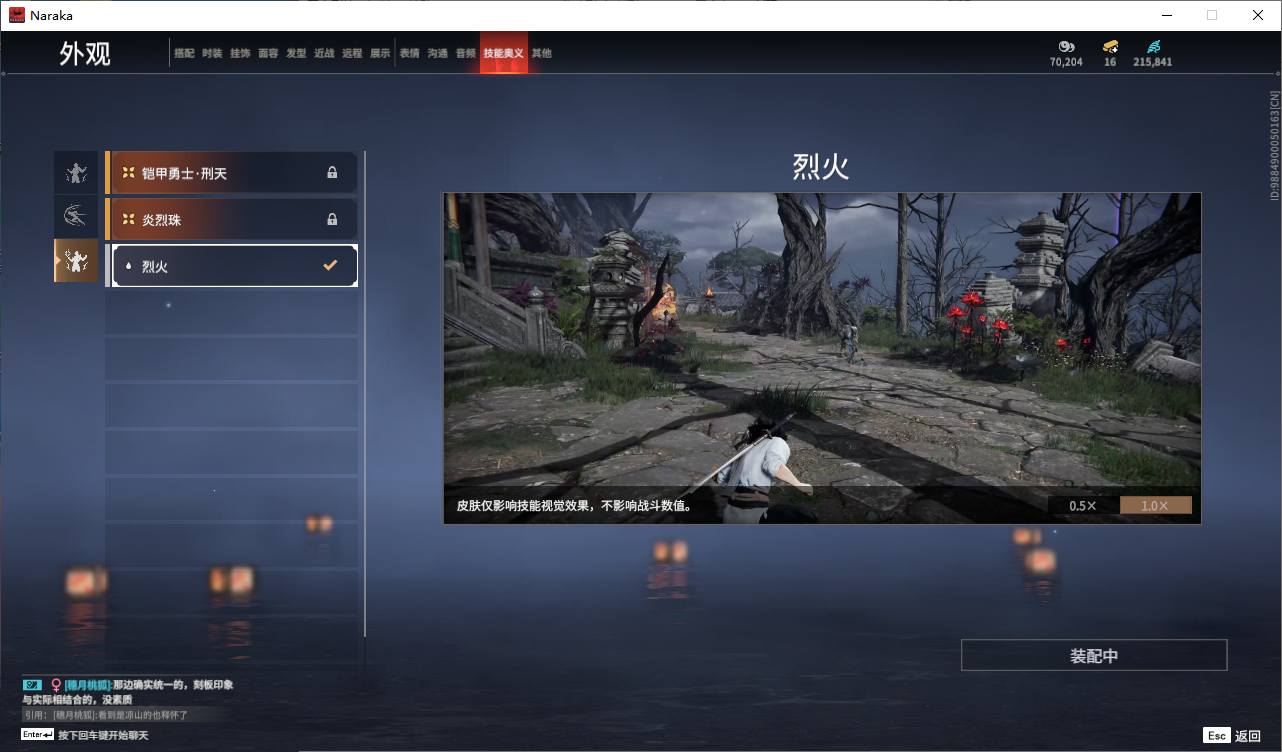1282x752 pixels.
Task: Click the 装配中 equip button
Action: tap(1094, 655)
